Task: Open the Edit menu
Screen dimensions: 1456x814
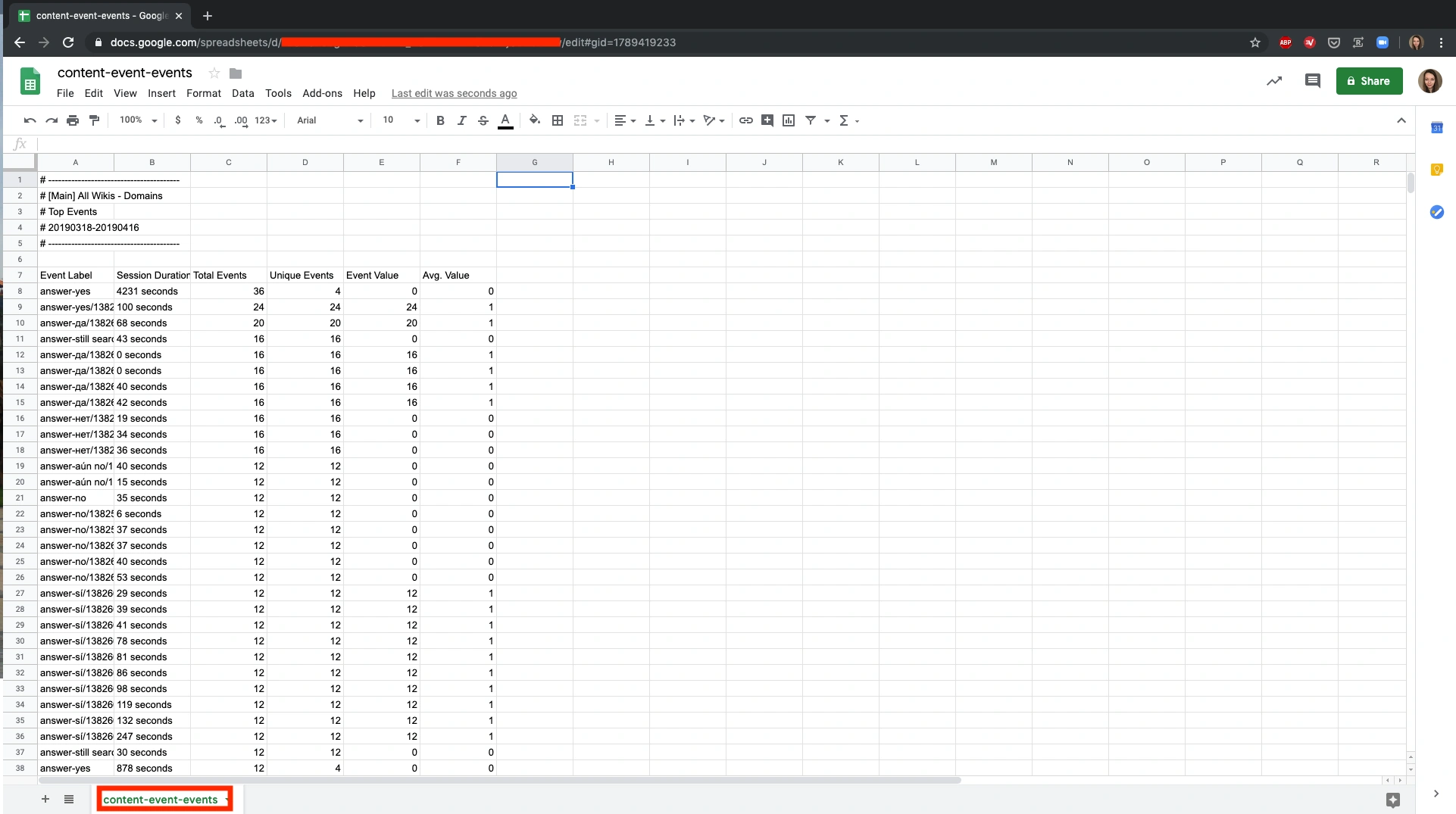Action: [94, 93]
